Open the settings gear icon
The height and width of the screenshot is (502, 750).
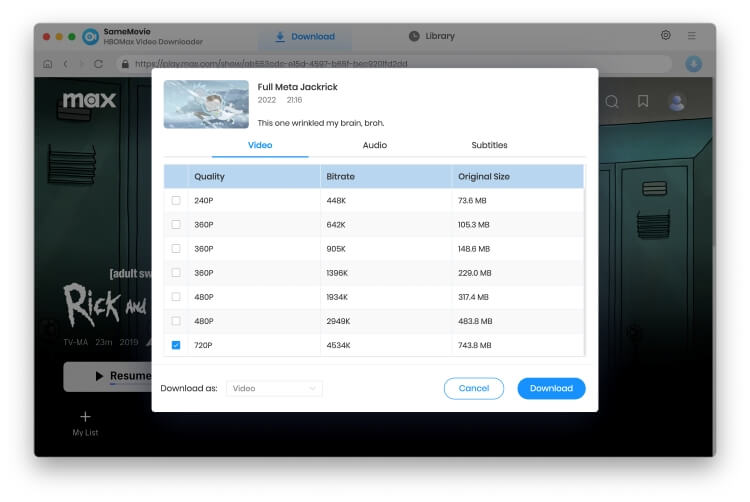click(x=665, y=35)
